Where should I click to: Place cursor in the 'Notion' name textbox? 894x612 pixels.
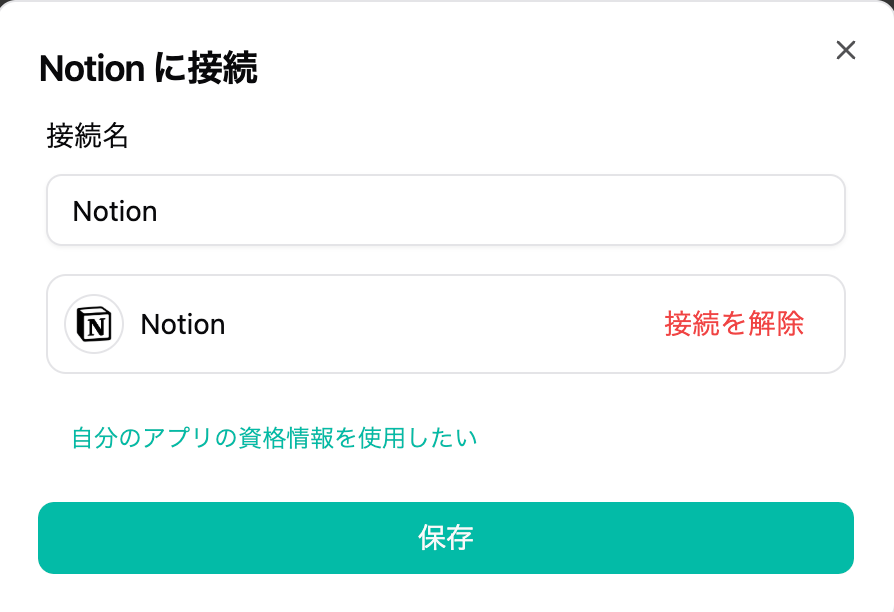tap(445, 211)
